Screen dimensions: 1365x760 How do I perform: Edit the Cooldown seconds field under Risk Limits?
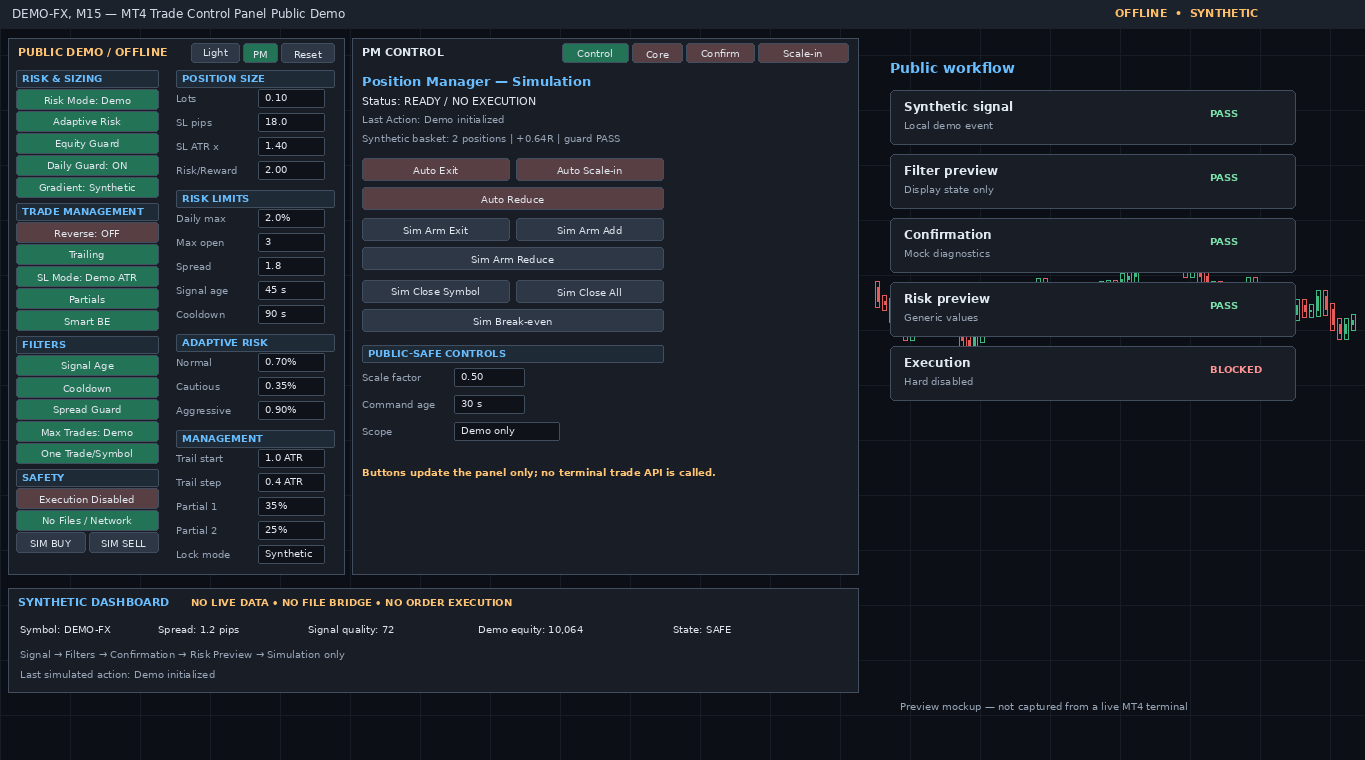tap(291, 314)
